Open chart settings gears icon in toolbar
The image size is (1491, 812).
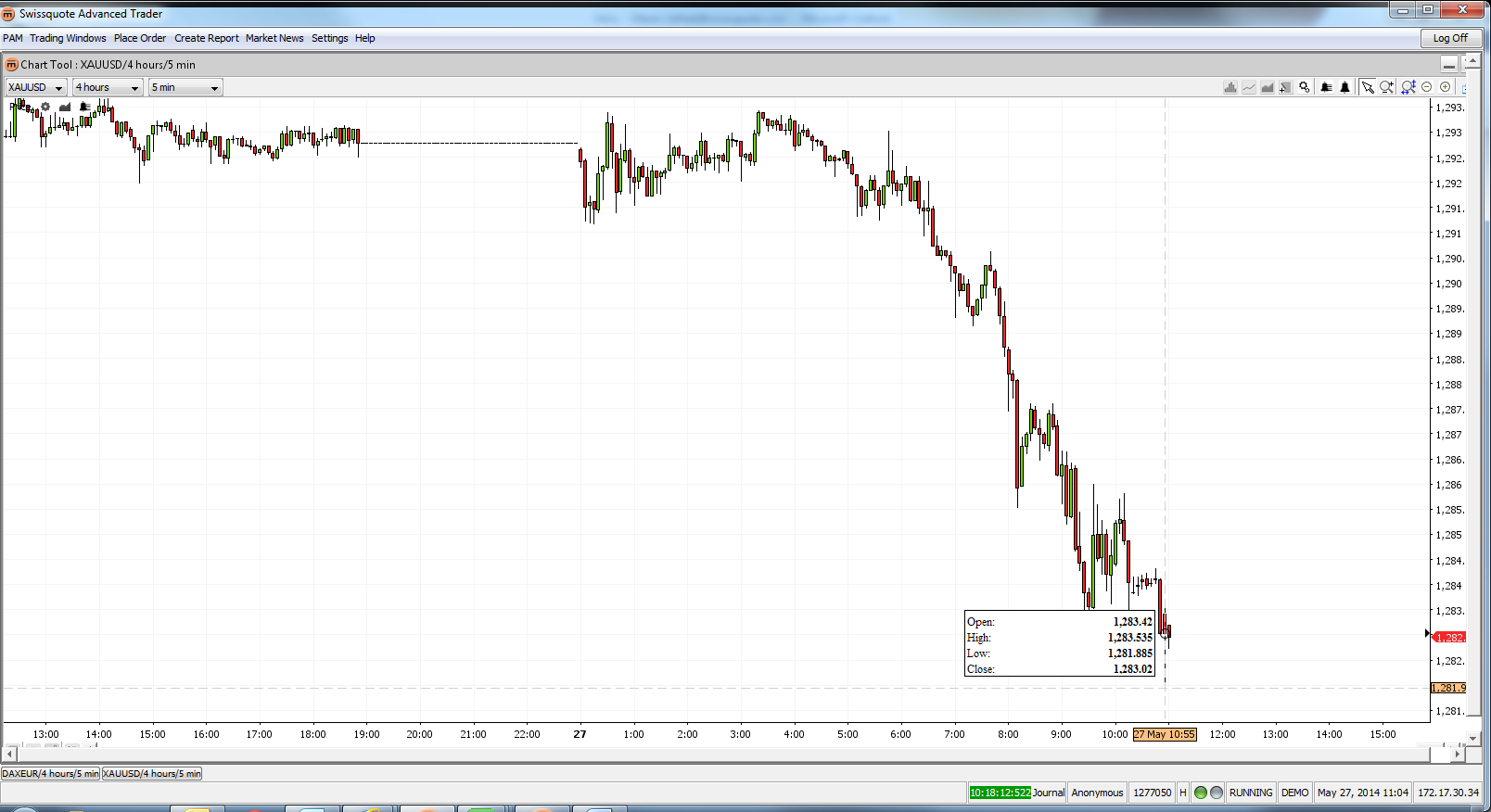pyautogui.click(x=1305, y=87)
